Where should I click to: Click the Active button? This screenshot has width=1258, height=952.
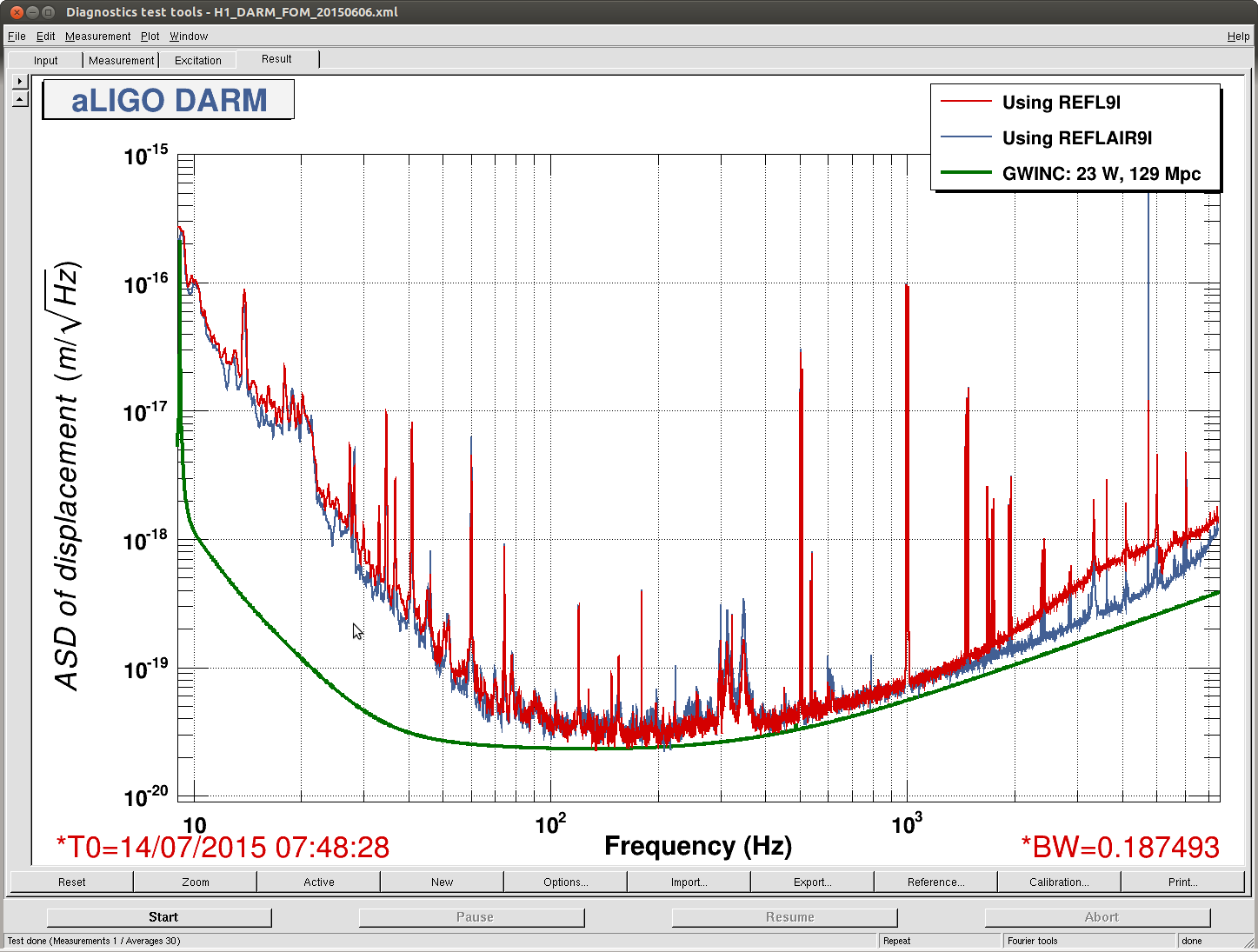coord(319,882)
